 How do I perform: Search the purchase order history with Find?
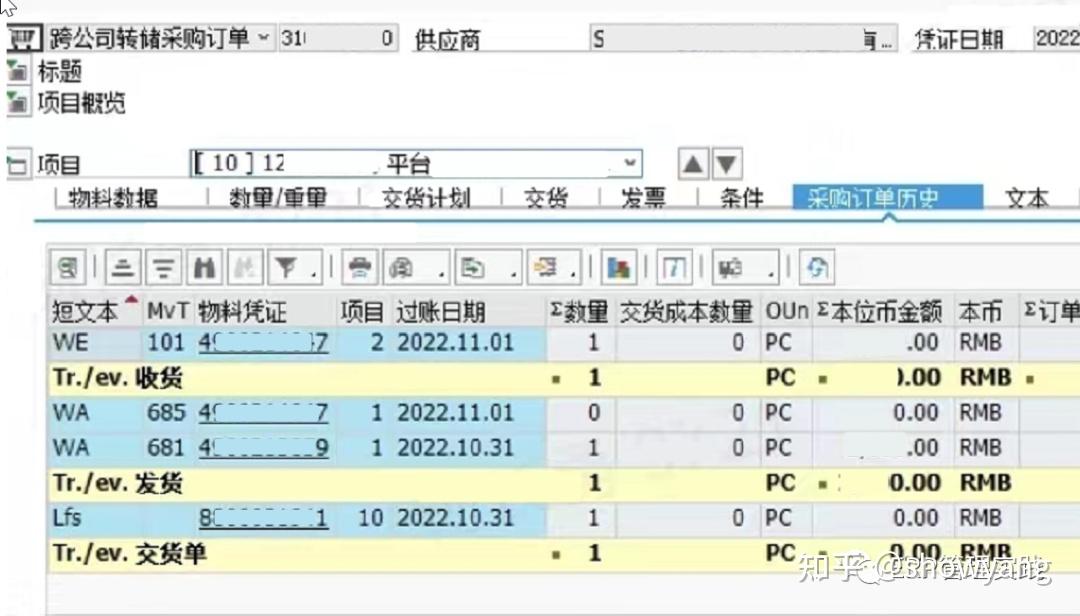[203, 267]
